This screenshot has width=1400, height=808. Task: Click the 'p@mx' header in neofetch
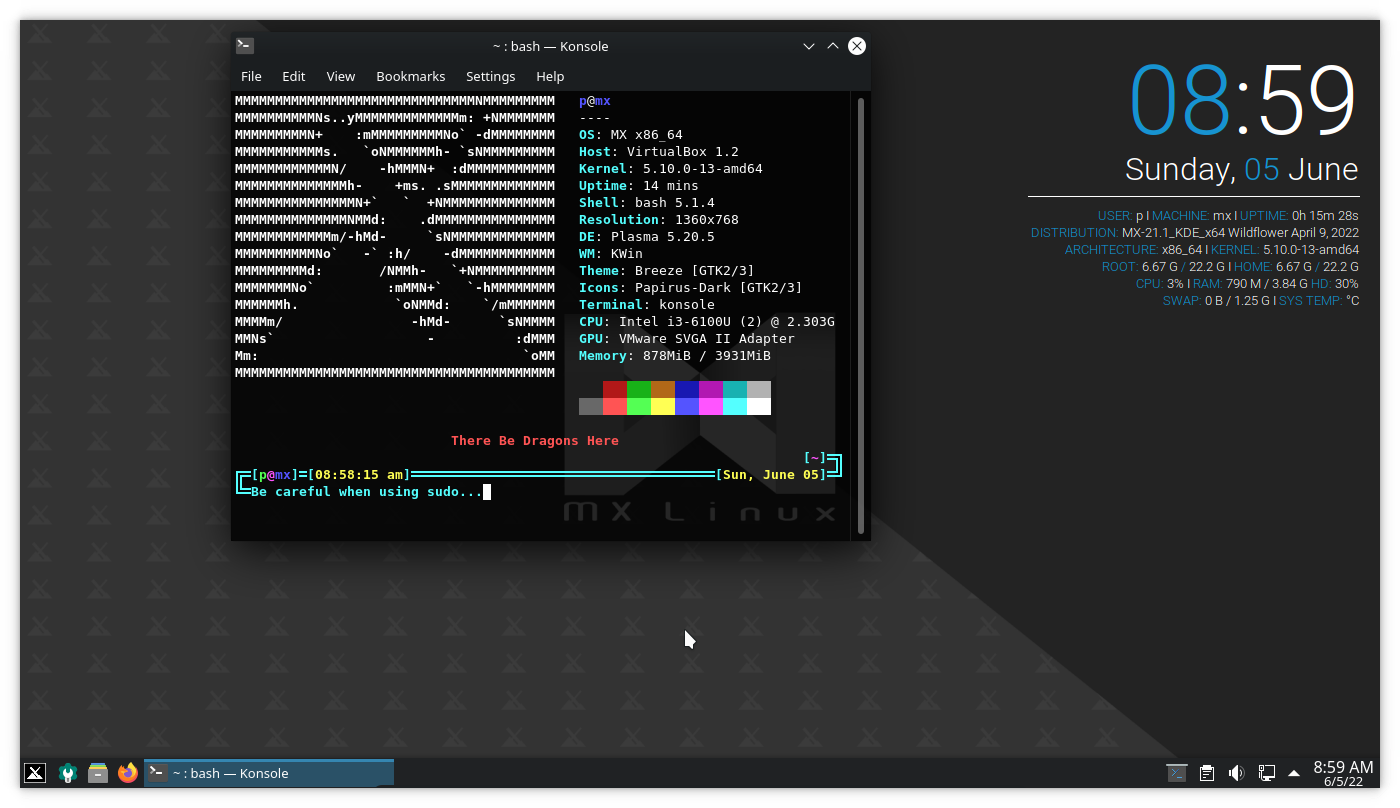[x=595, y=101]
